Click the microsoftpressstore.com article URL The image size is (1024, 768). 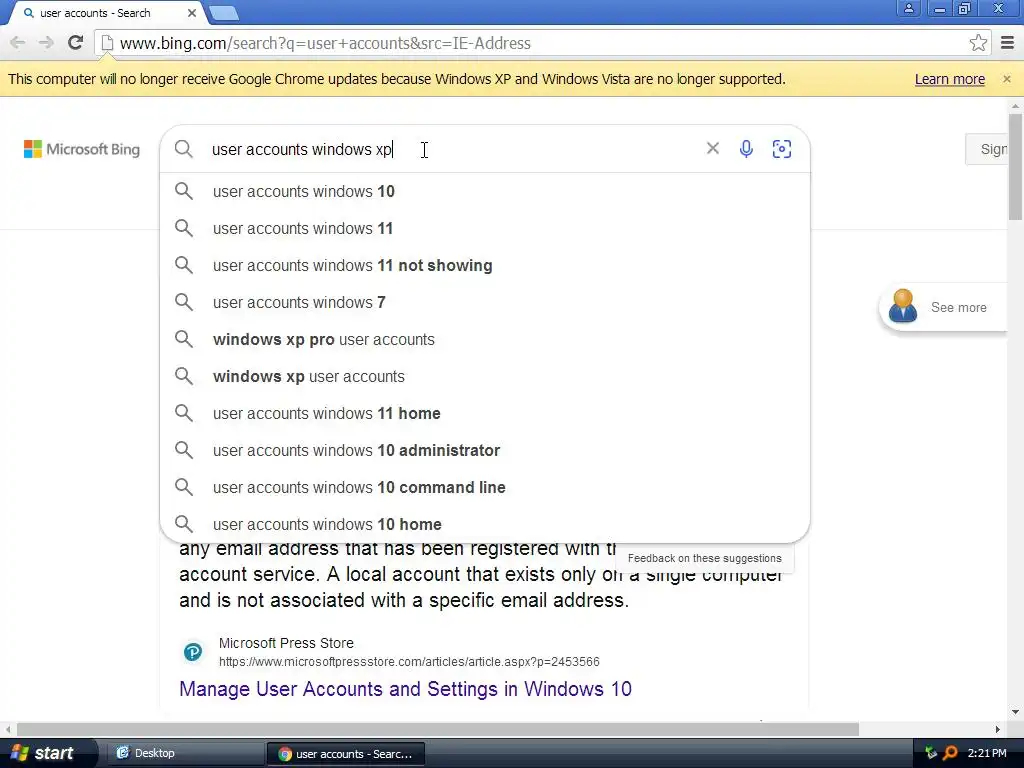pos(409,662)
